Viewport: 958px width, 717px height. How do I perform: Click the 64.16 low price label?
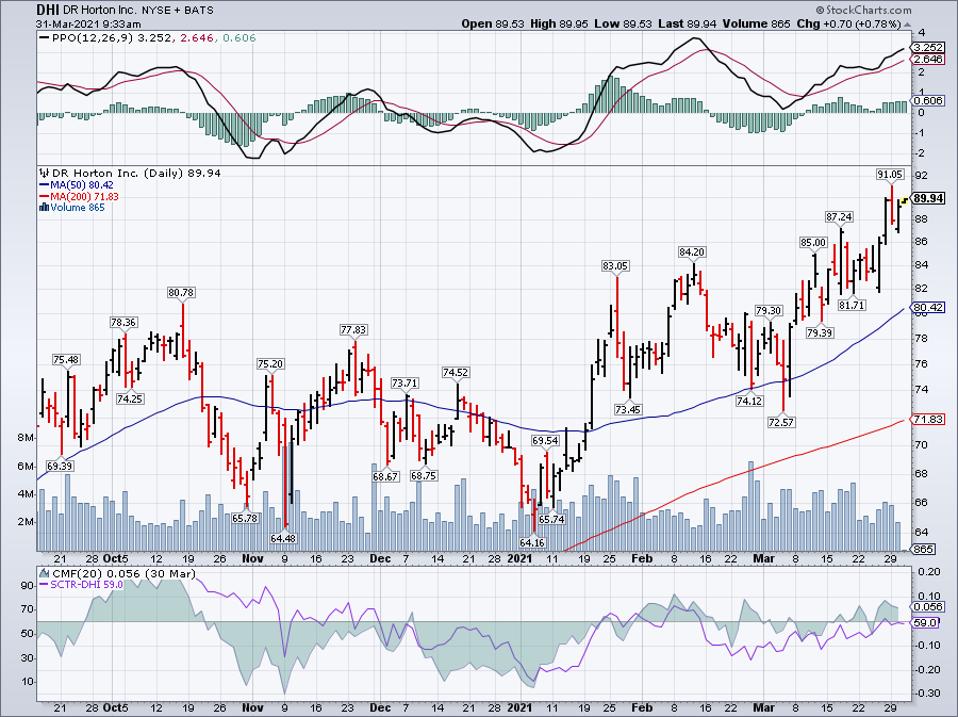[x=532, y=542]
